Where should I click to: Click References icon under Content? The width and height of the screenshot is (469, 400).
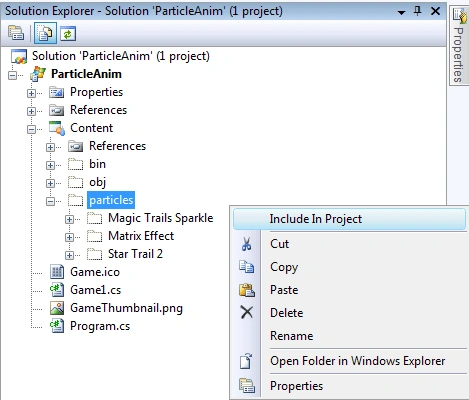click(x=76, y=146)
